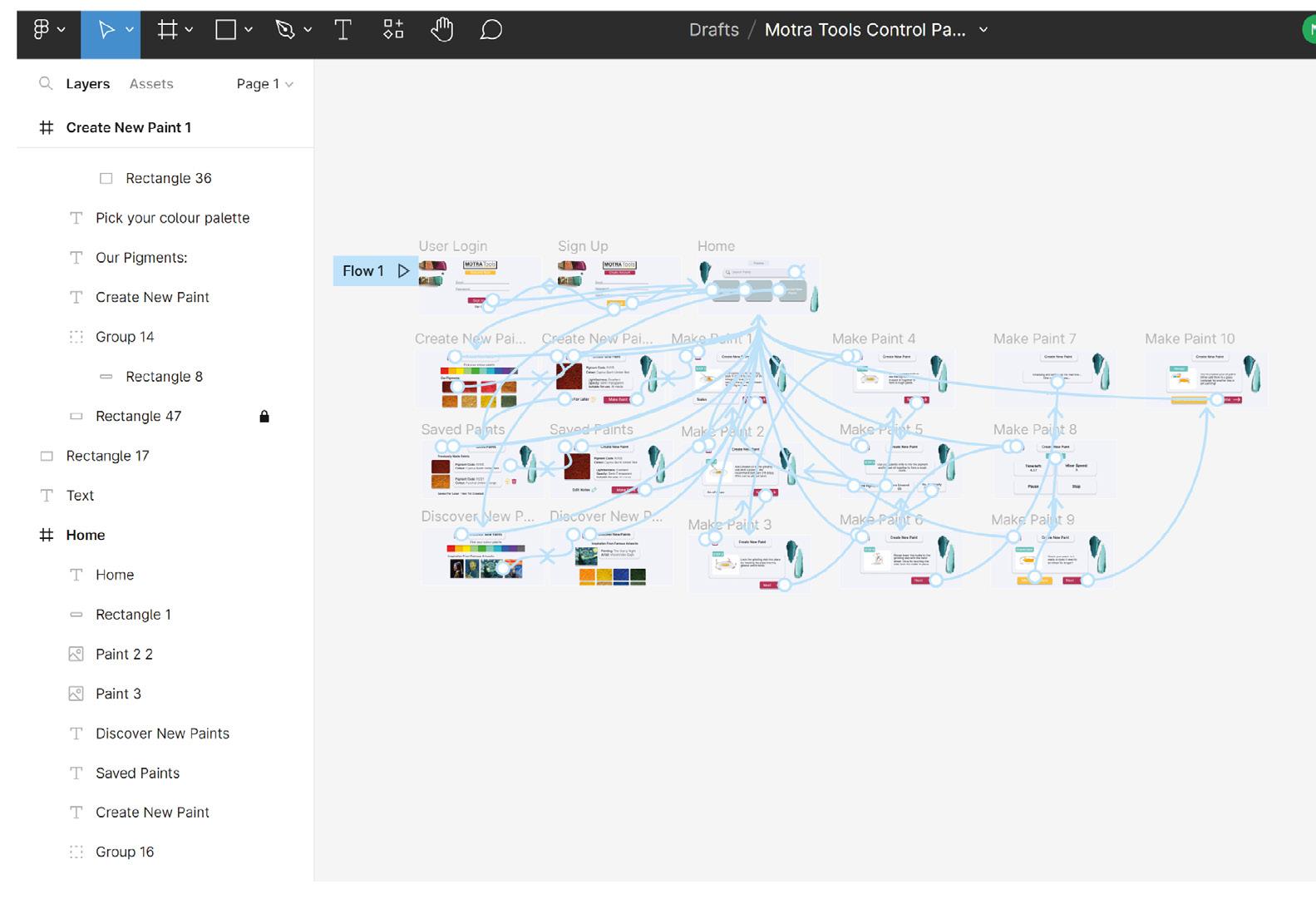The image size is (1316, 919).
Task: Open the Resources components tool
Action: click(393, 30)
